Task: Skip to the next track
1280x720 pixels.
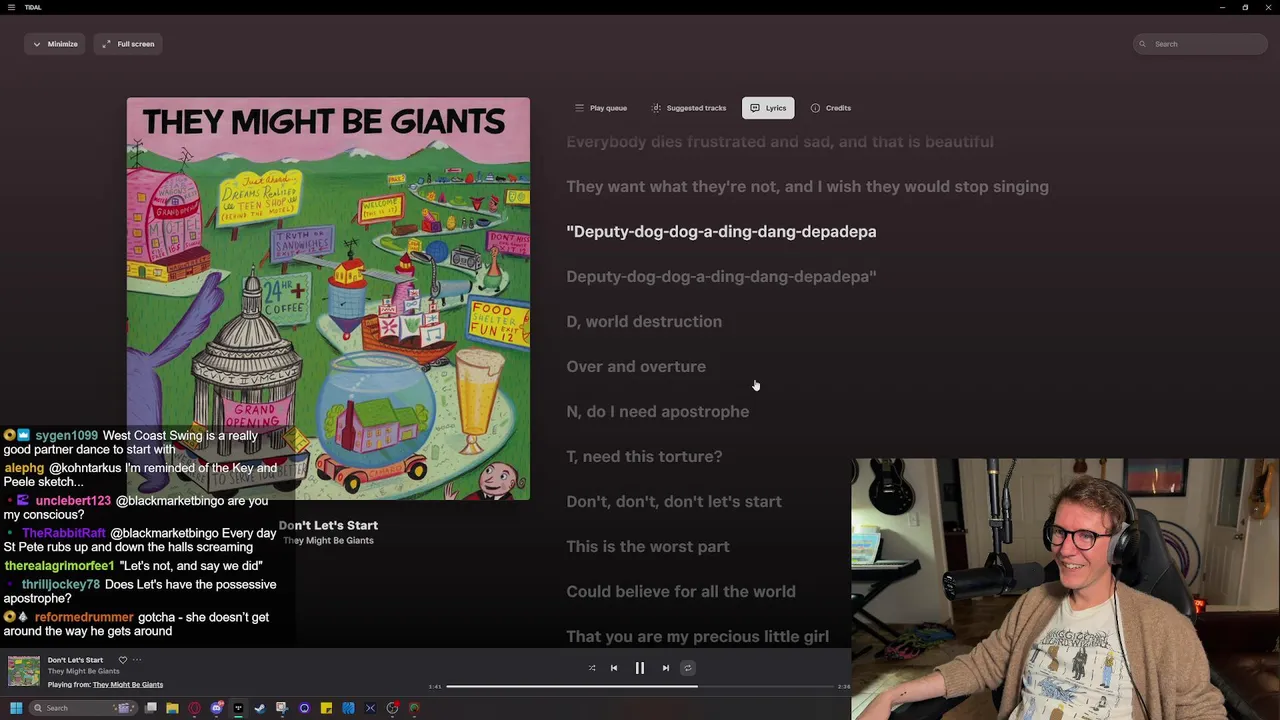Action: [x=666, y=668]
